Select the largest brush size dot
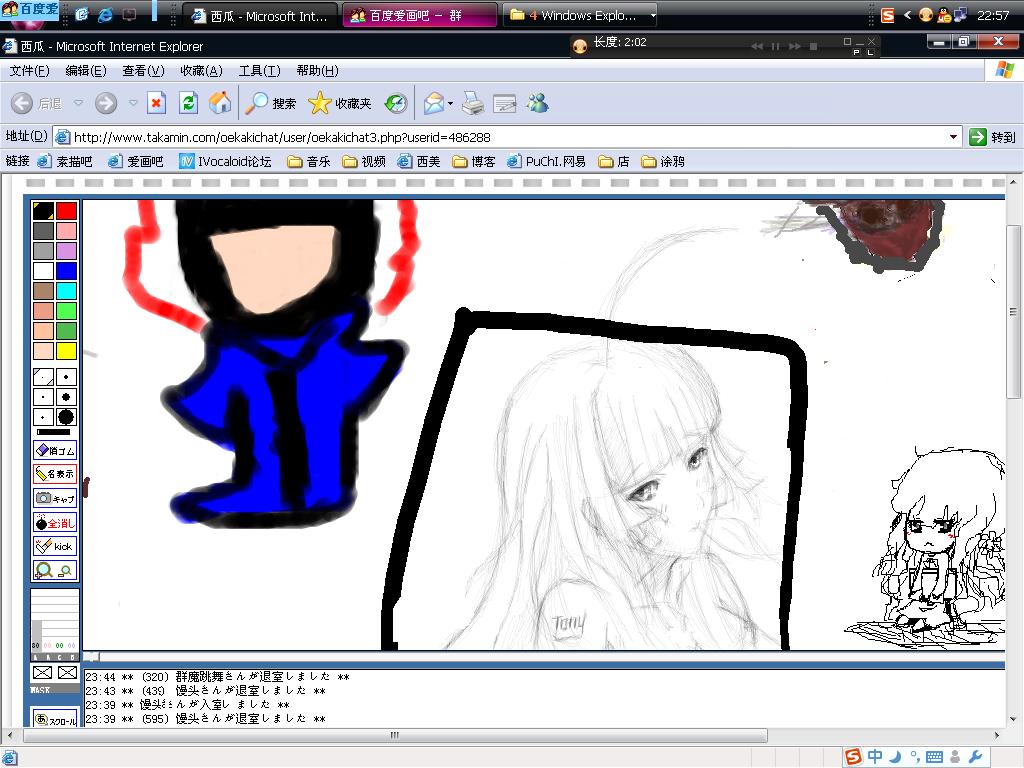 [66, 417]
